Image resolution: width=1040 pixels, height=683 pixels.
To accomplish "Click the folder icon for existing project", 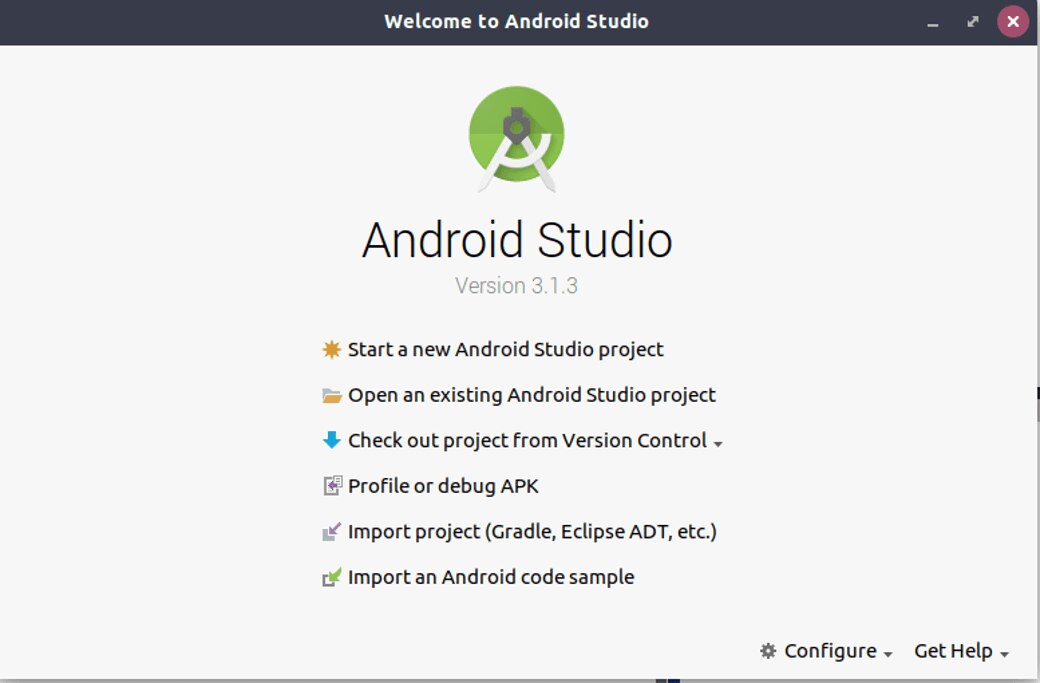I will (332, 396).
